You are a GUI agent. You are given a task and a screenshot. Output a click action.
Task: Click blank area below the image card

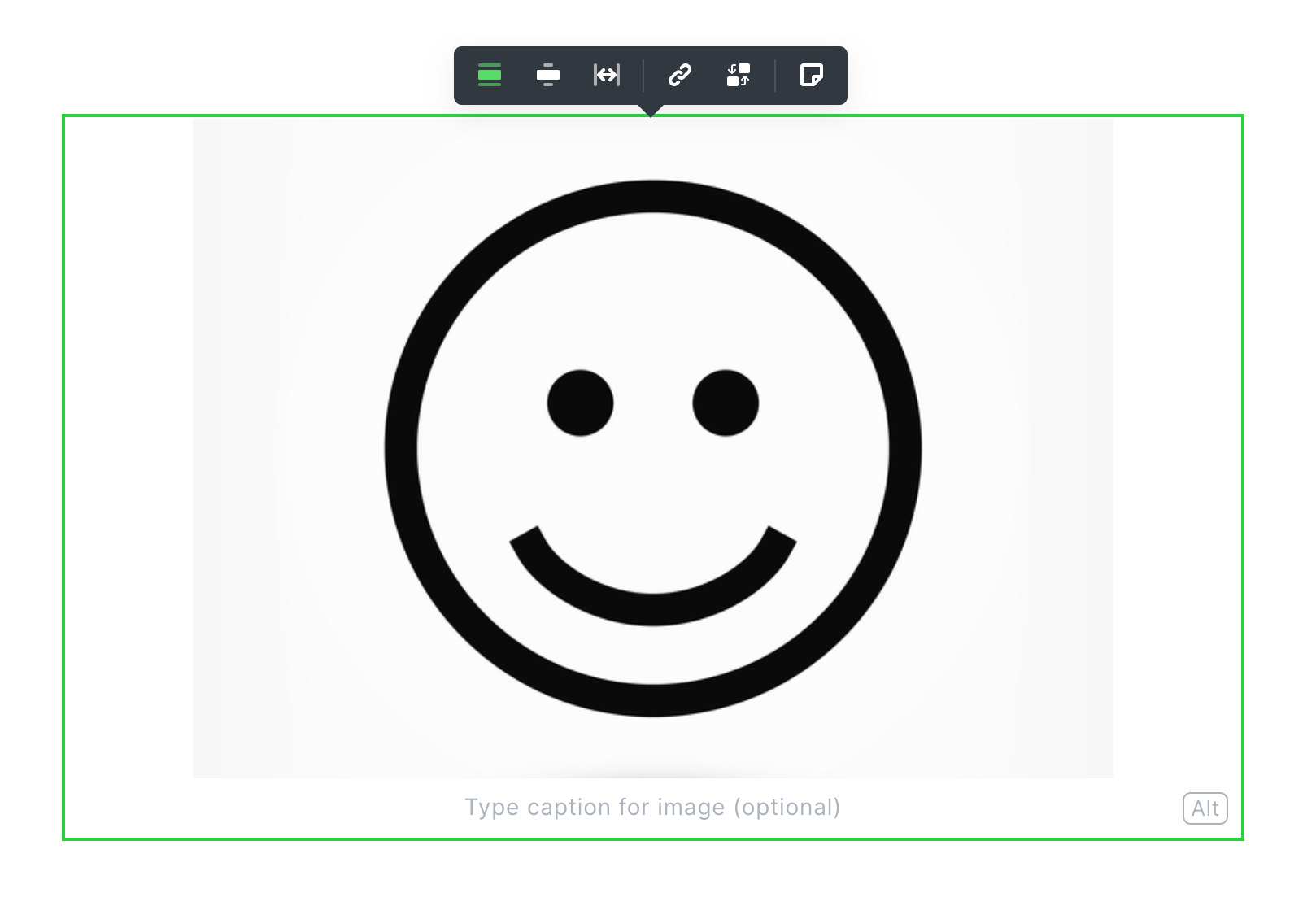coord(652,874)
